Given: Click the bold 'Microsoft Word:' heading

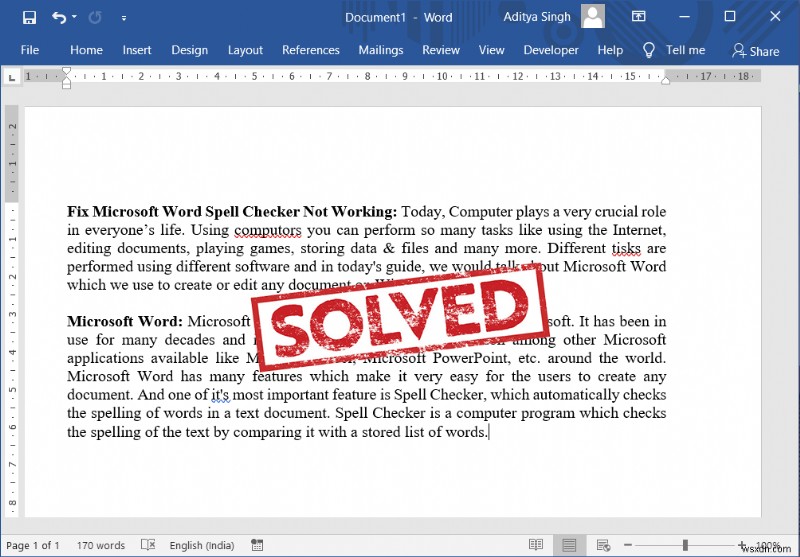Looking at the screenshot, I should click(x=125, y=321).
